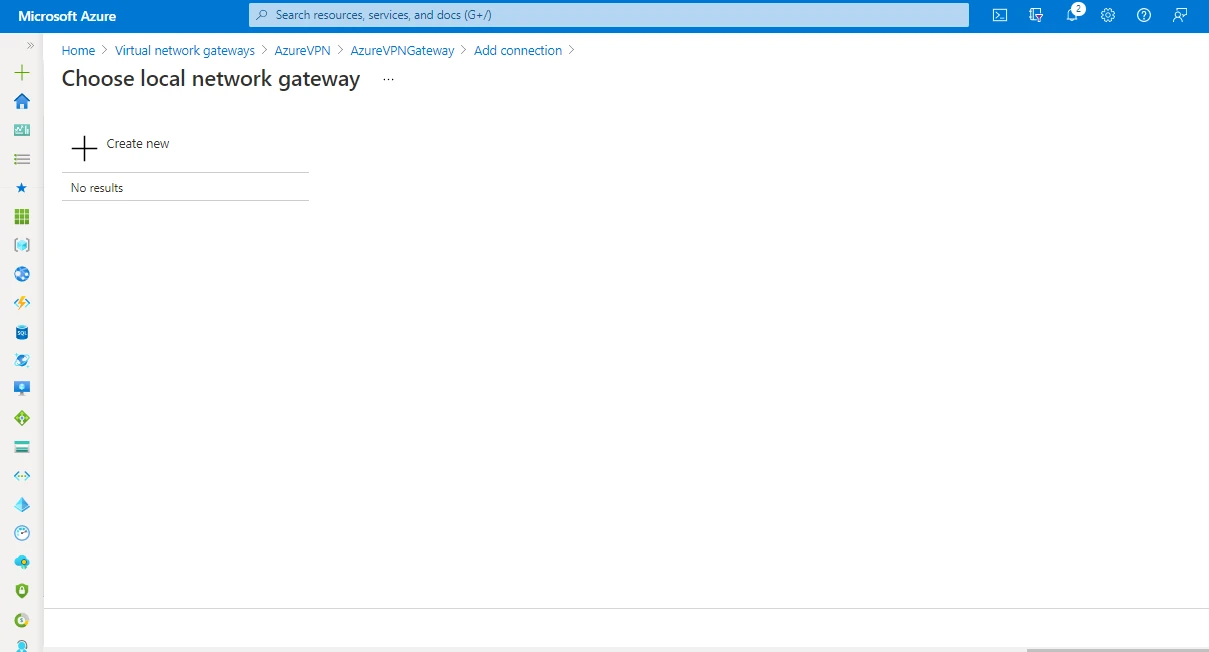Open the Dashboard icon in the sidebar
Screen dimensions: 1209x652
[x=21, y=130]
